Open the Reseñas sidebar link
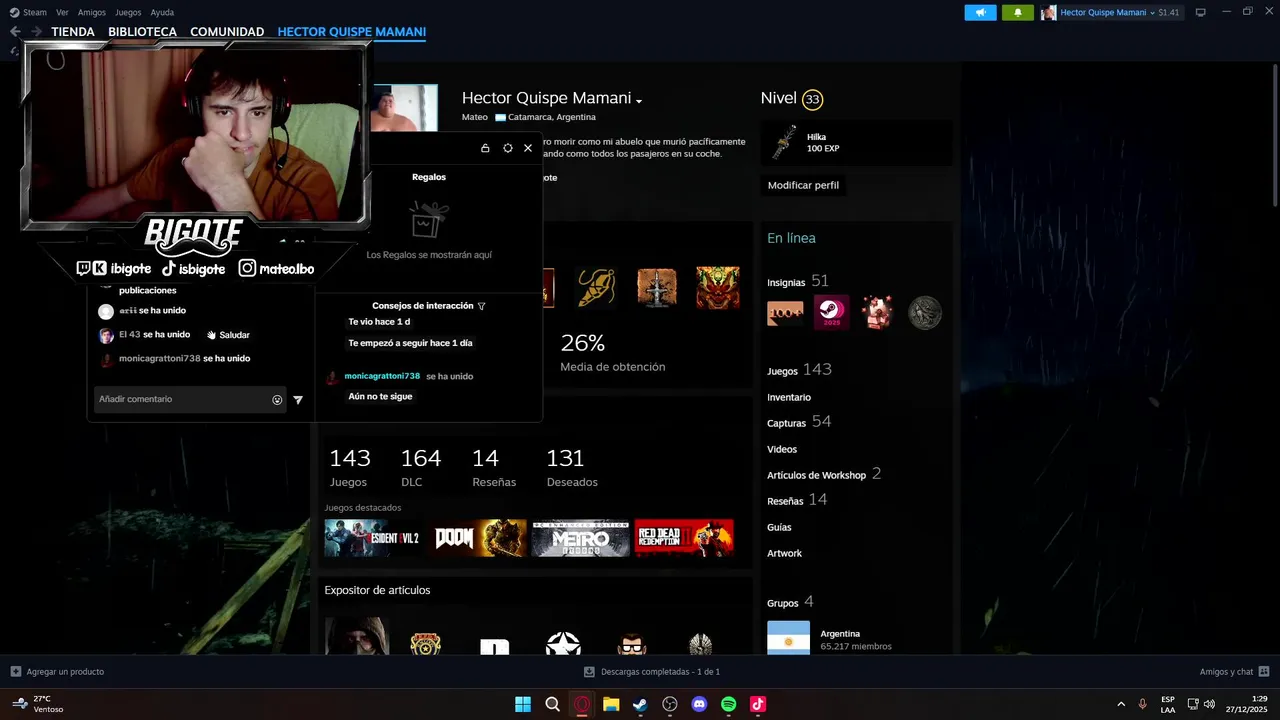The width and height of the screenshot is (1280, 720). pyautogui.click(x=797, y=500)
